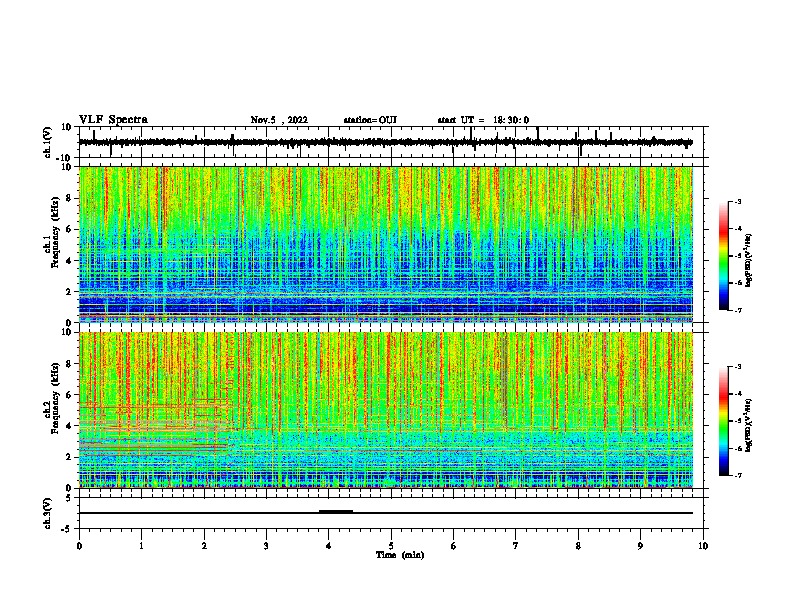Image resolution: width=792 pixels, height=612 pixels.
Task: Click the "1" tick on the time axis
Action: click(141, 546)
